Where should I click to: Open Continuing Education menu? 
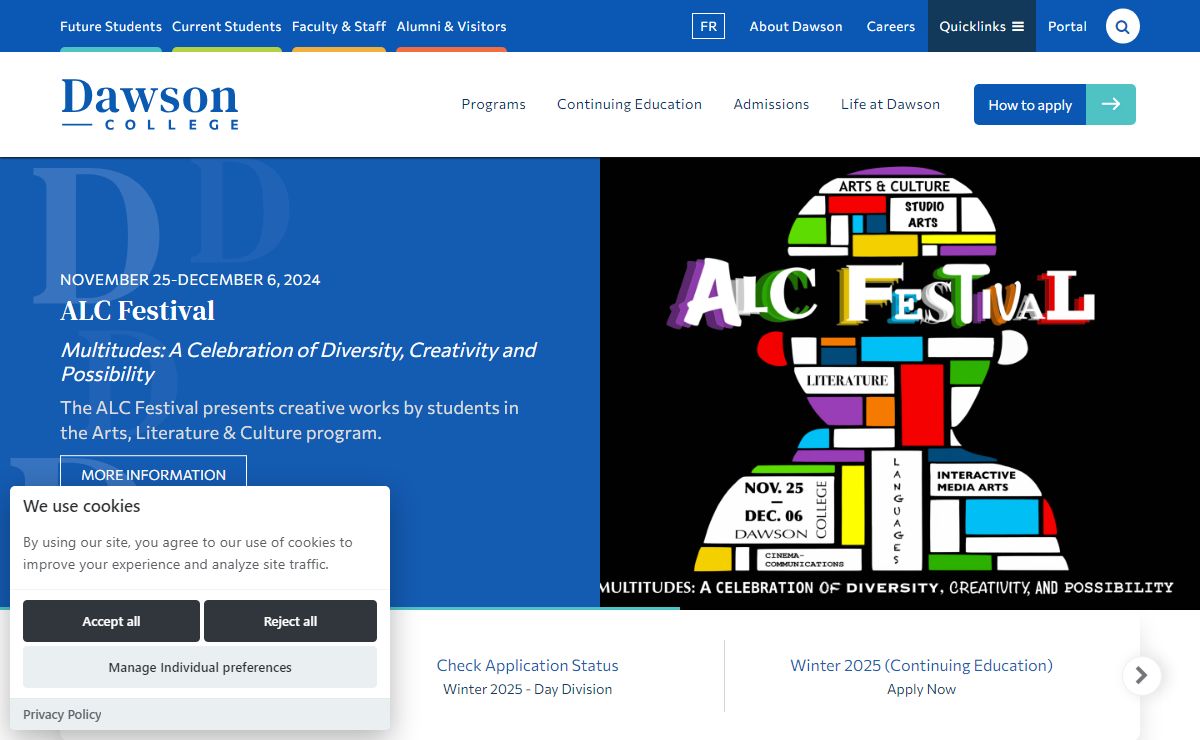629,104
